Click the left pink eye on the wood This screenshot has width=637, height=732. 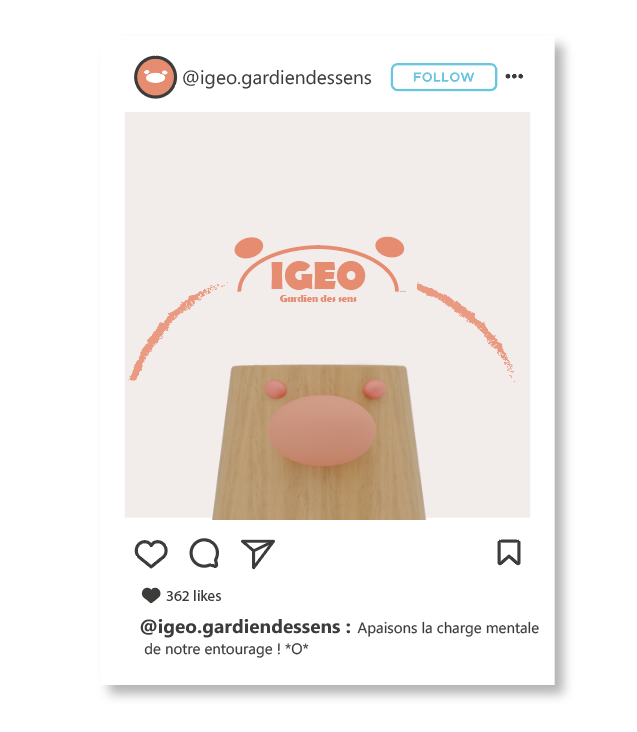click(275, 389)
